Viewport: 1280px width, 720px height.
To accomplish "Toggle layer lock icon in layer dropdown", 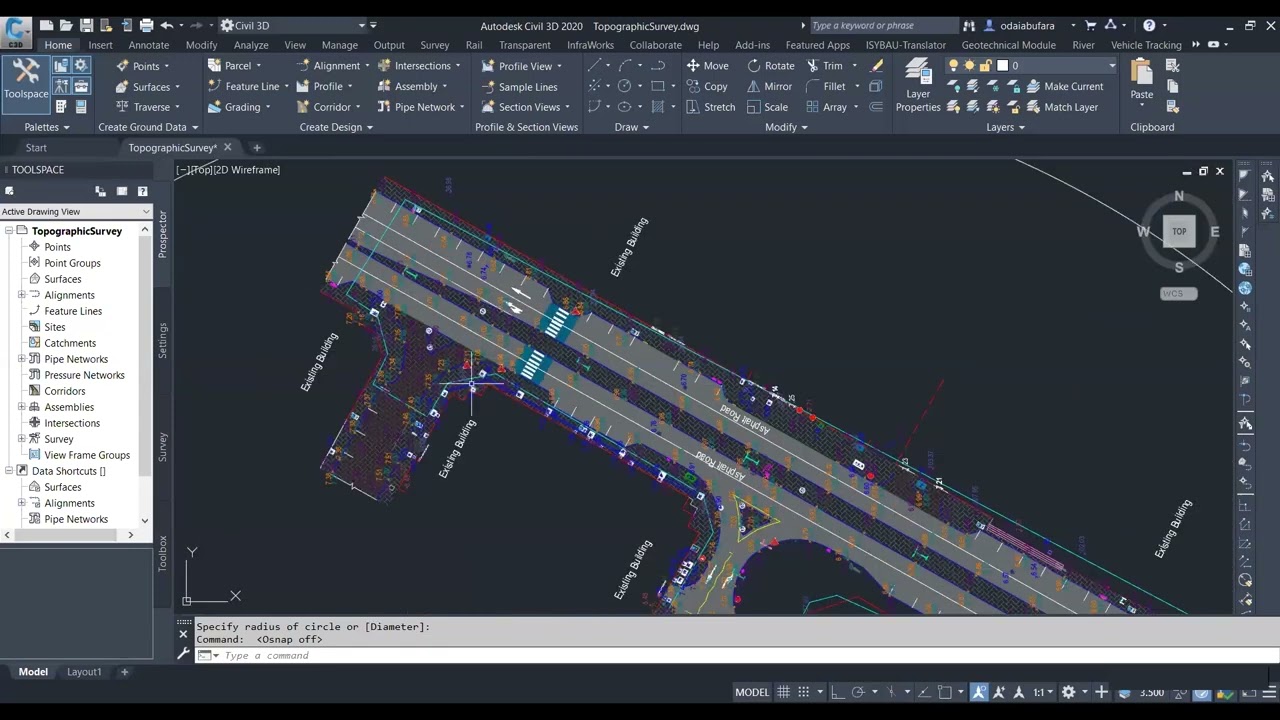I will coord(985,66).
